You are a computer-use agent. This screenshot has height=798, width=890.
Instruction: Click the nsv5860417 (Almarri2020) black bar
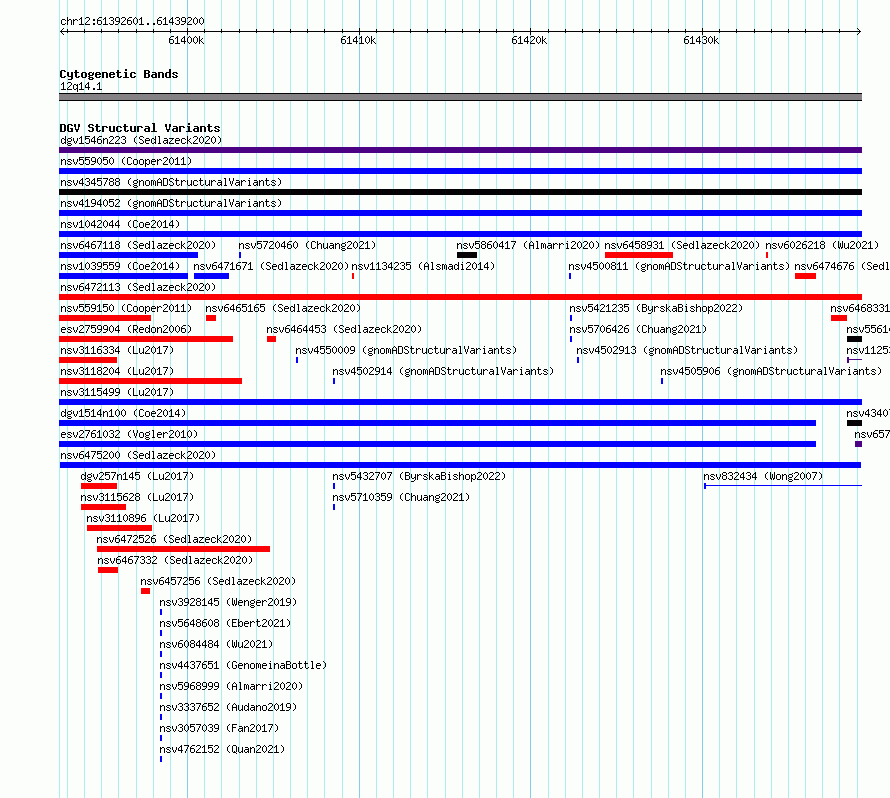467,255
